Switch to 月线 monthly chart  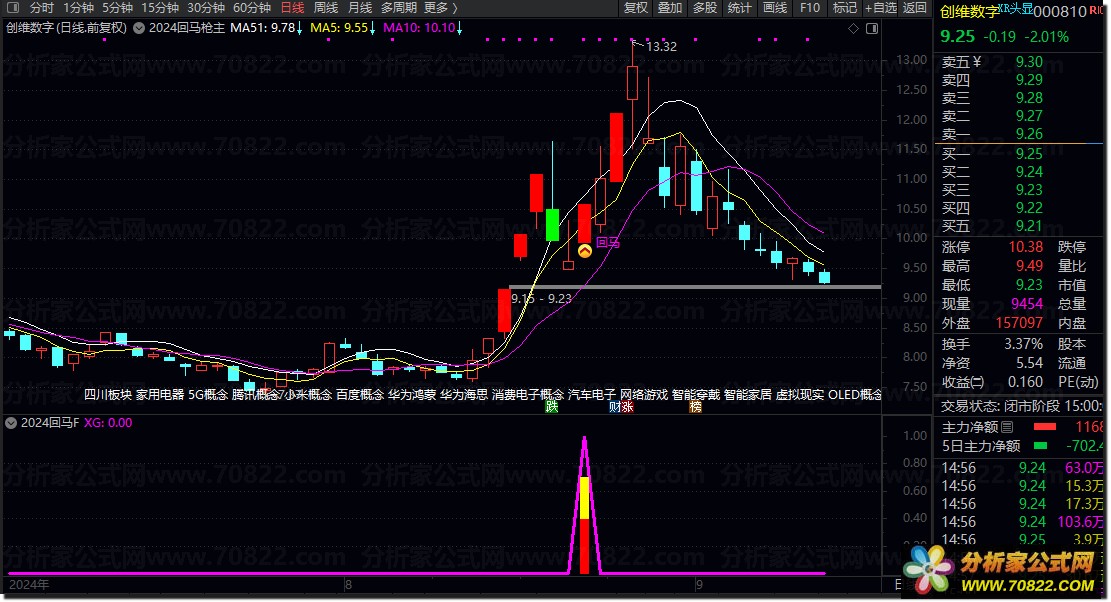360,8
